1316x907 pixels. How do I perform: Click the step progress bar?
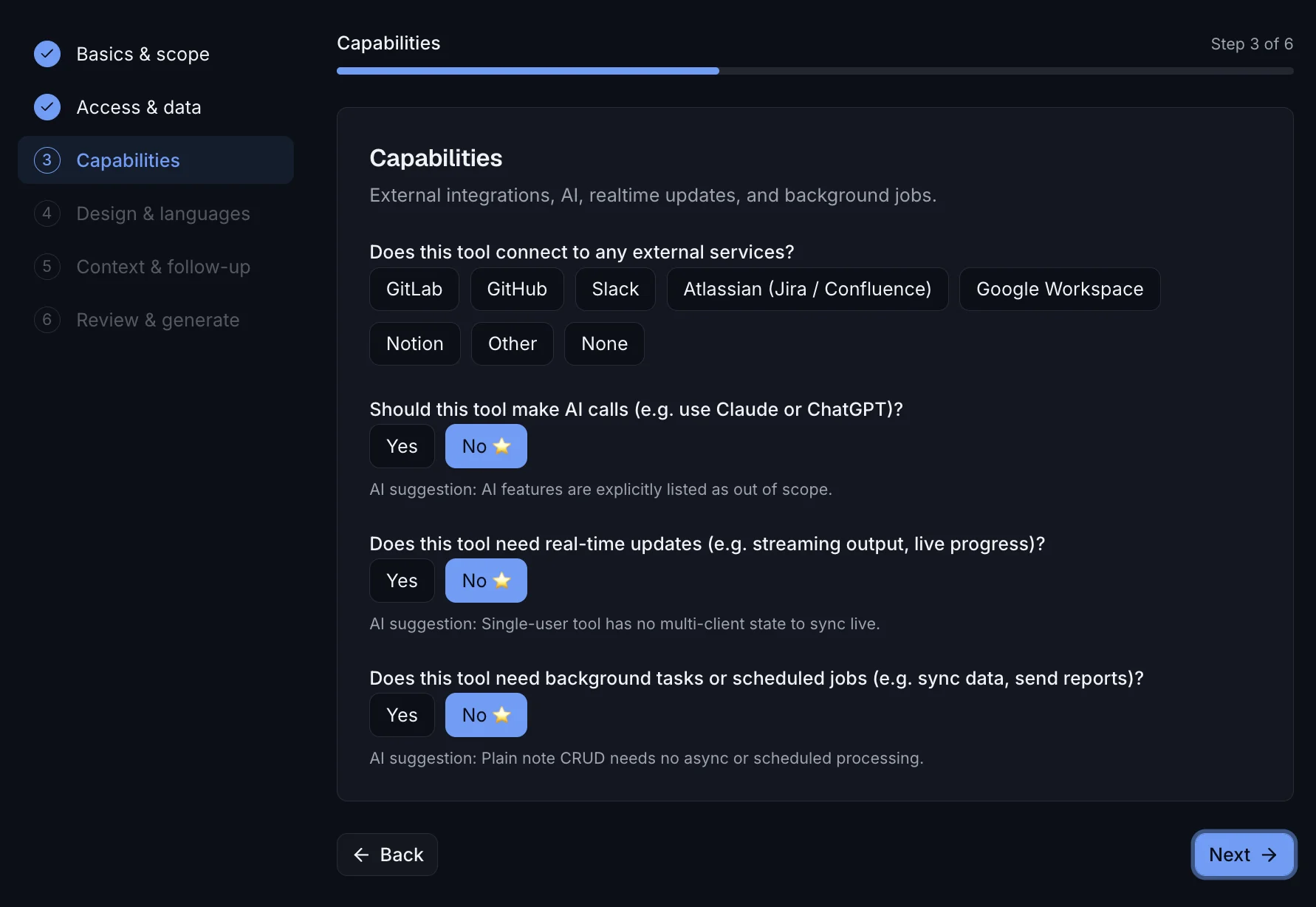point(815,71)
